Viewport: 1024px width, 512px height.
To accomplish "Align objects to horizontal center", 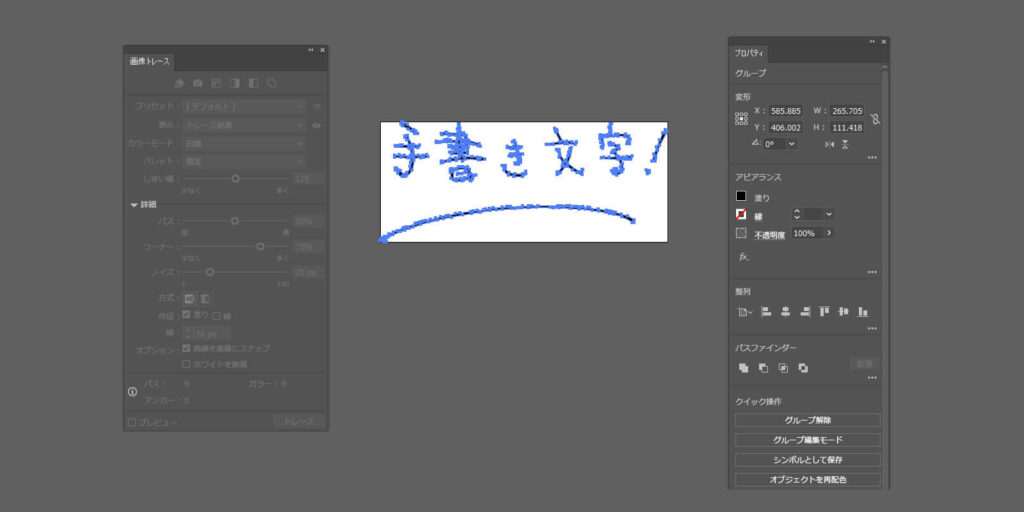I will pyautogui.click(x=786, y=312).
